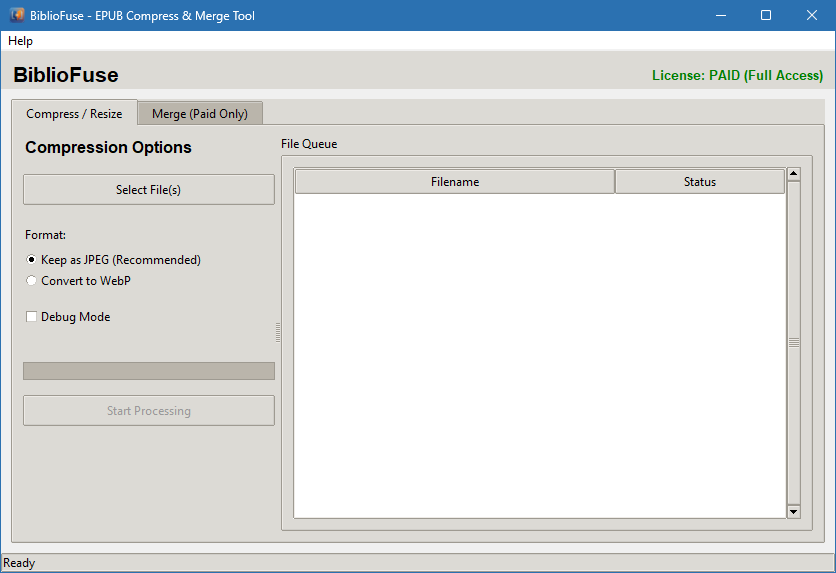Click the BiblioFuse header title
Screen dimensions: 836x573
click(x=66, y=75)
